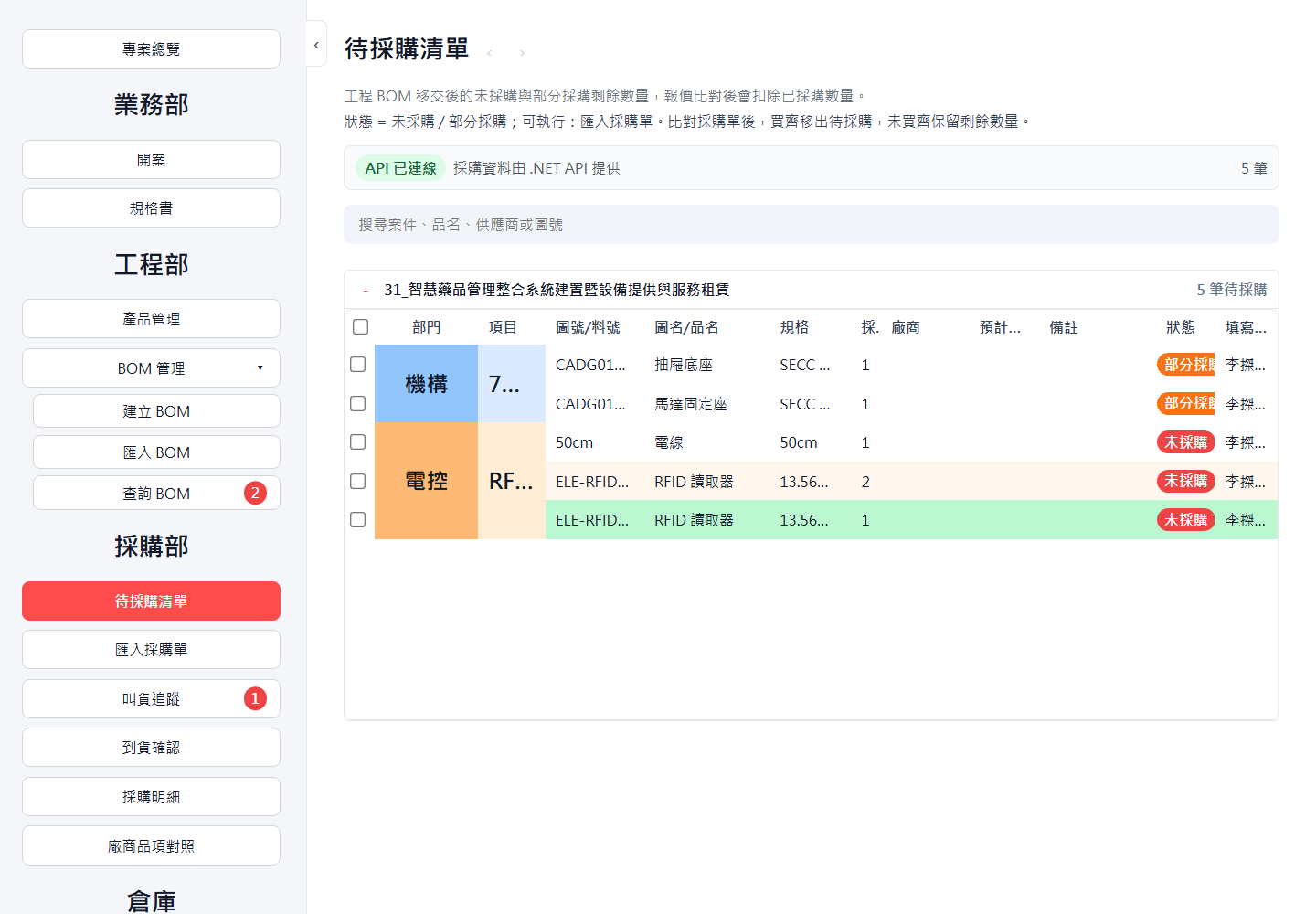1316x914 pixels.
Task: Click 抽屜底座 name cell
Action: point(684,365)
